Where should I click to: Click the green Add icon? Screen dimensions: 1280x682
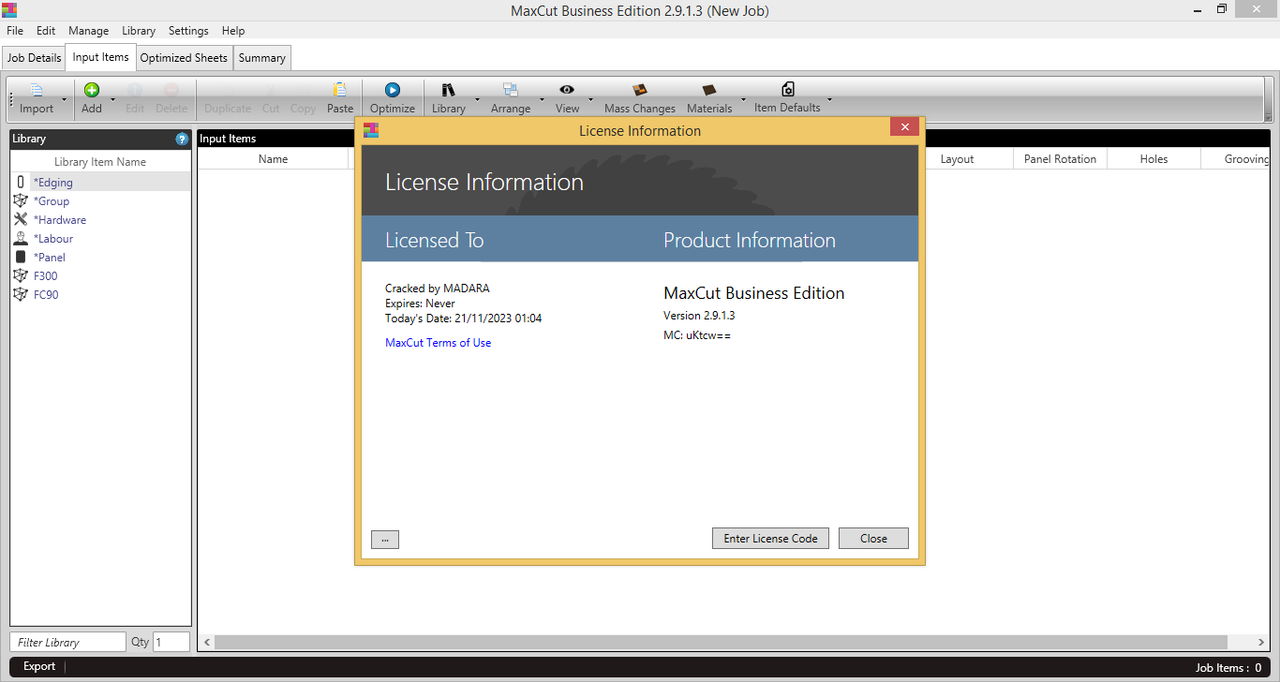coord(91,90)
